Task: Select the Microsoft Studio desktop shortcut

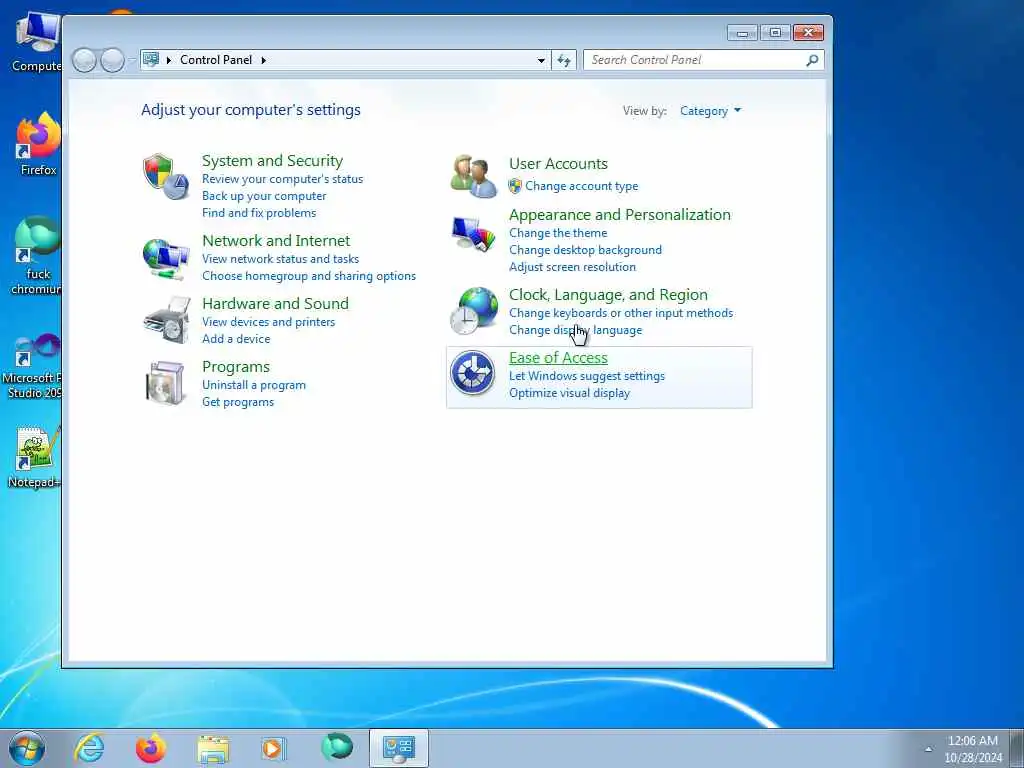Action: click(x=34, y=366)
